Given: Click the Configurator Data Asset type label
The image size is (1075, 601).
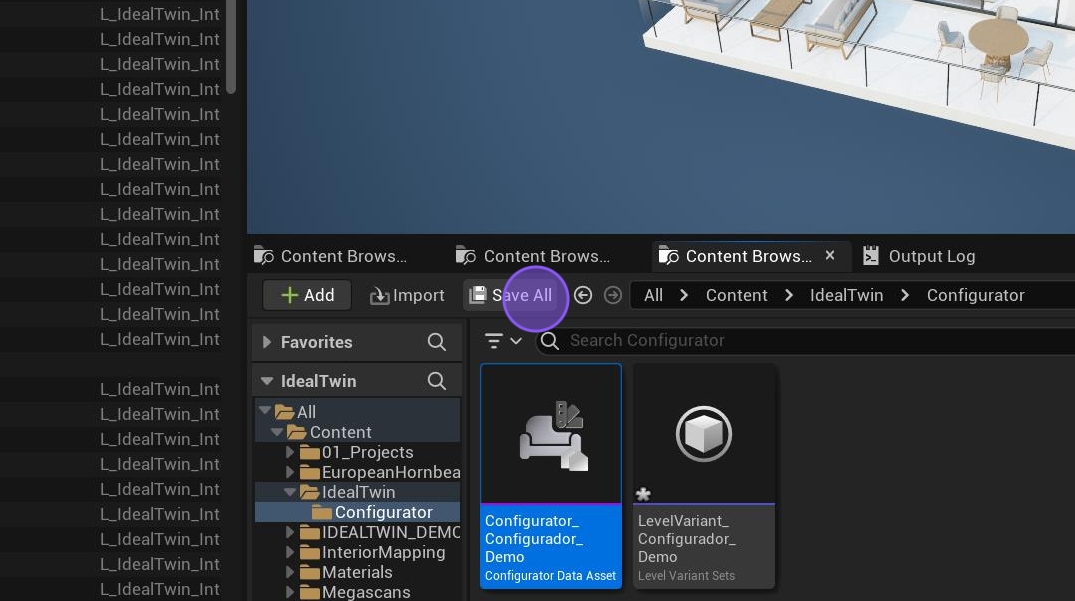Looking at the screenshot, I should point(550,576).
